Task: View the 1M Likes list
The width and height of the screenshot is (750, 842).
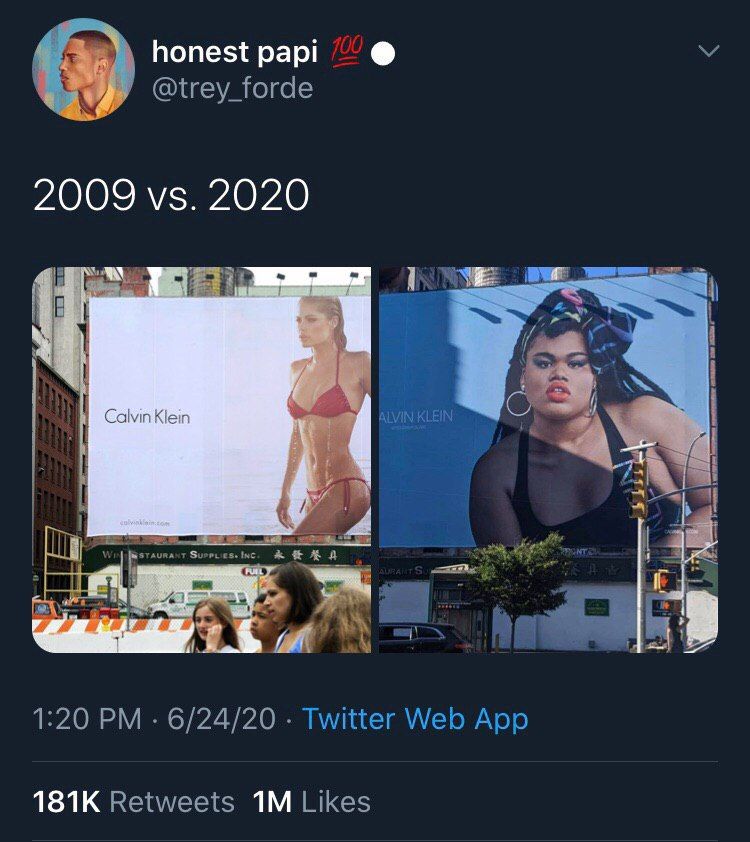Action: (311, 802)
